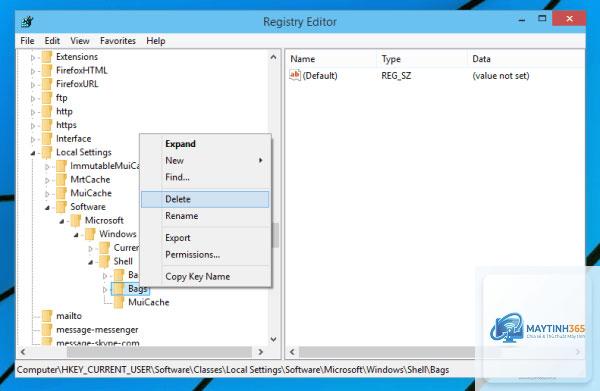Select the message-messenger key label
The image size is (600, 391).
point(97,329)
